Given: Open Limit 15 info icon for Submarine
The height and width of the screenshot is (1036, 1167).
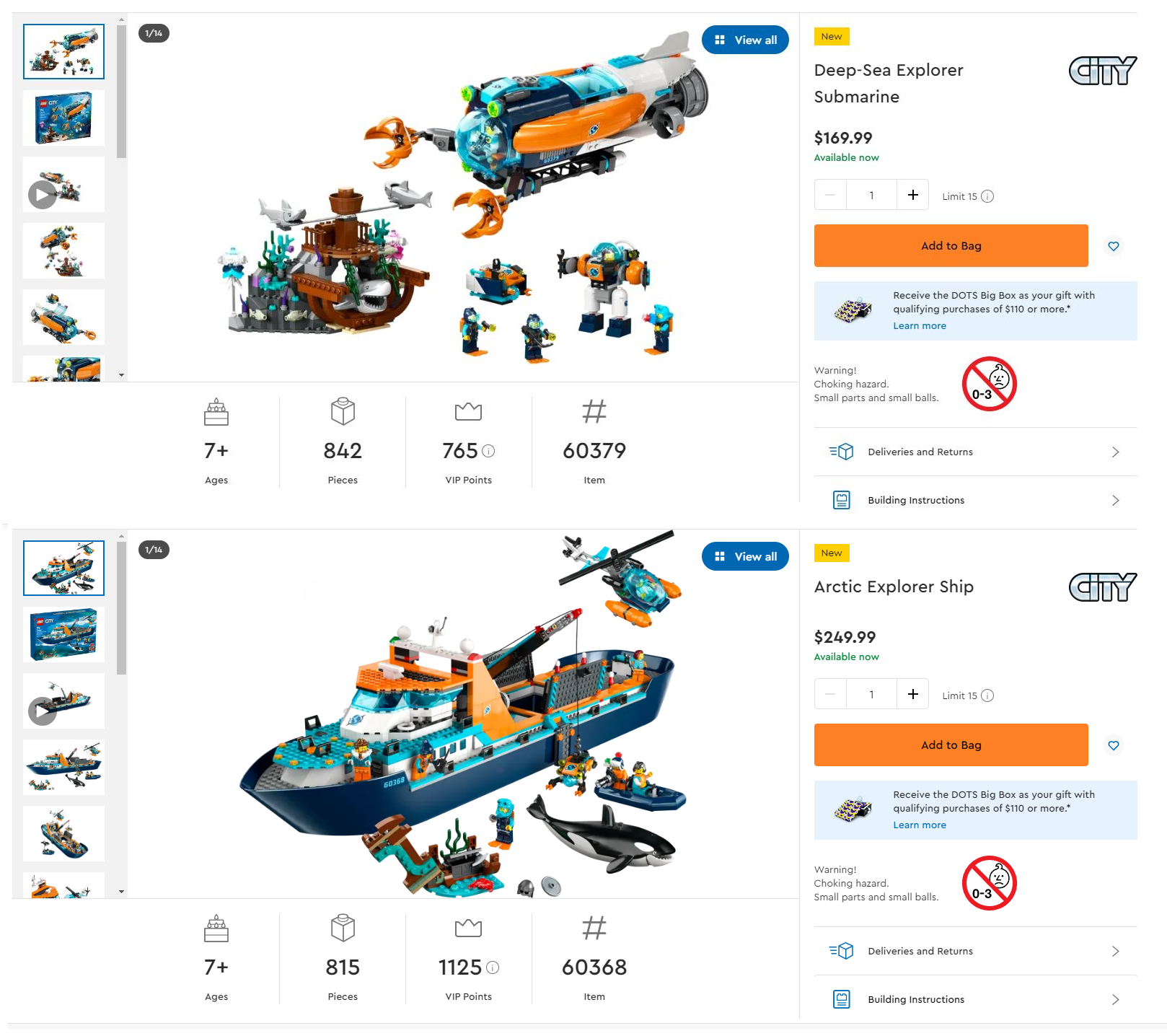Looking at the screenshot, I should 987,196.
